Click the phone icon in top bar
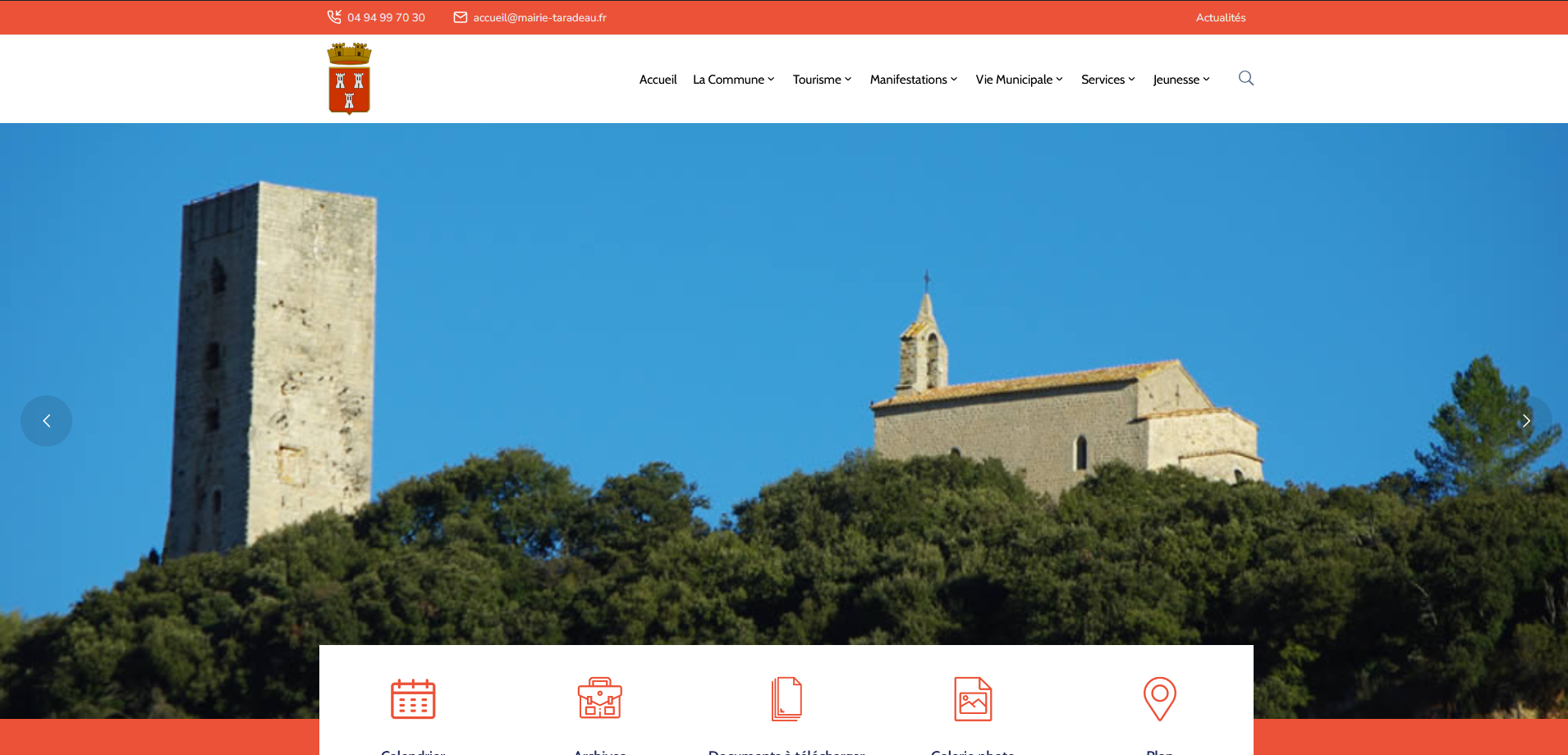 click(334, 17)
